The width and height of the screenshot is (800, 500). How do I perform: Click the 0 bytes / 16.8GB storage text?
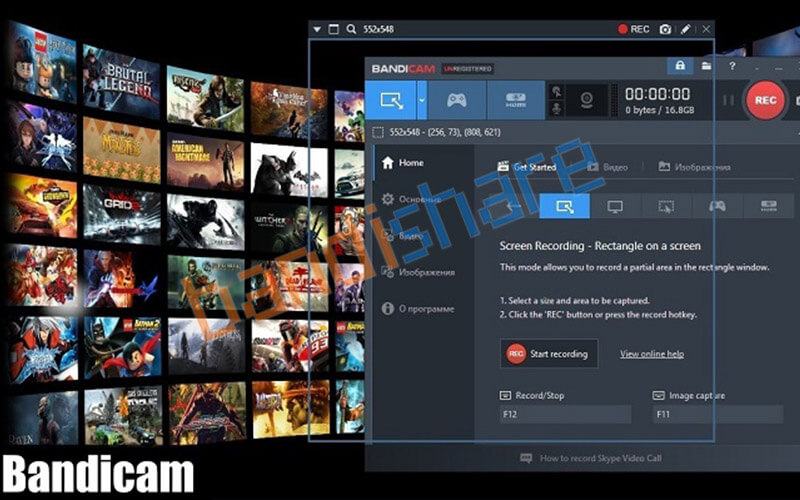(x=659, y=110)
